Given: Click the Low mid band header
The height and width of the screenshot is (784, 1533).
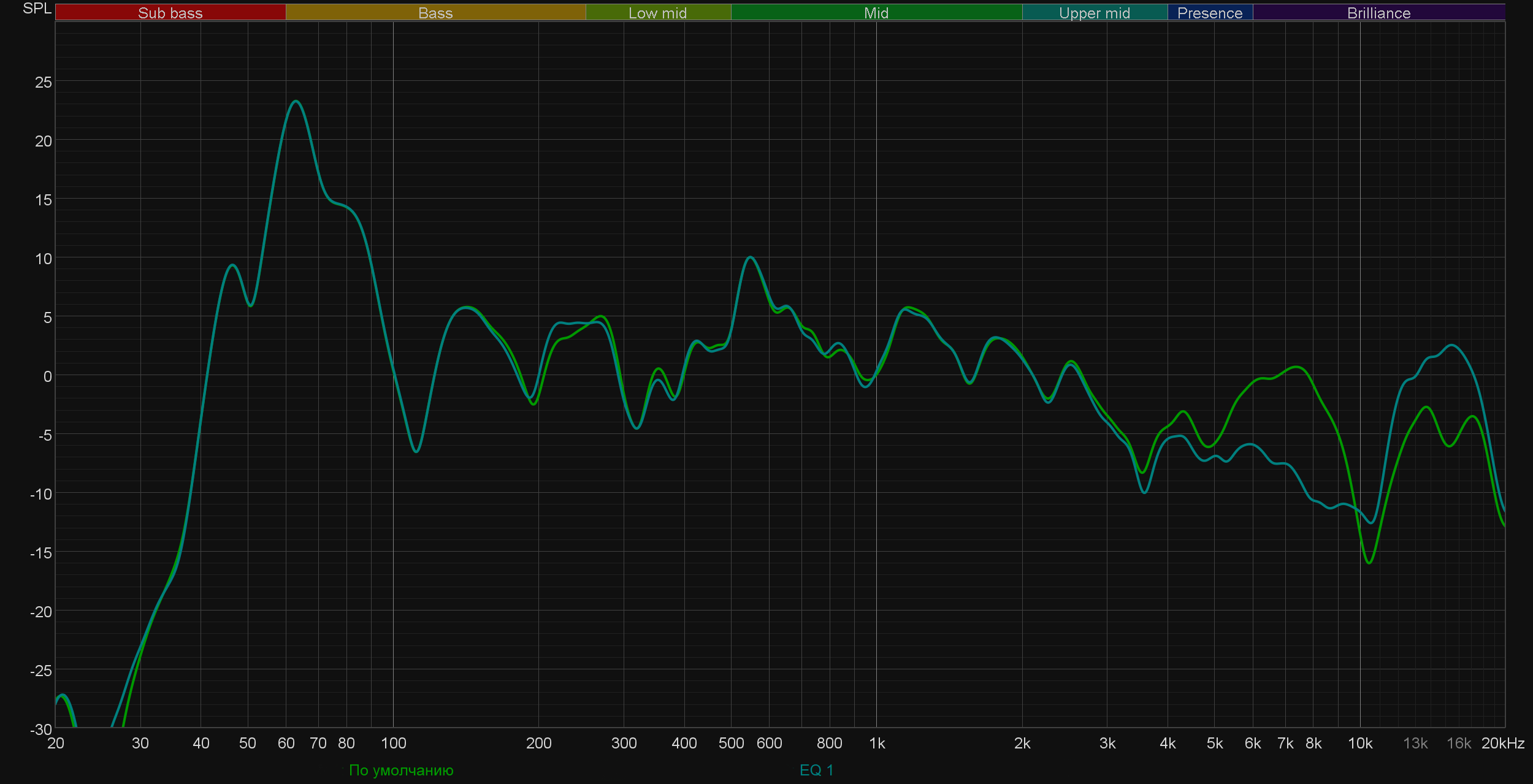Looking at the screenshot, I should tap(657, 13).
